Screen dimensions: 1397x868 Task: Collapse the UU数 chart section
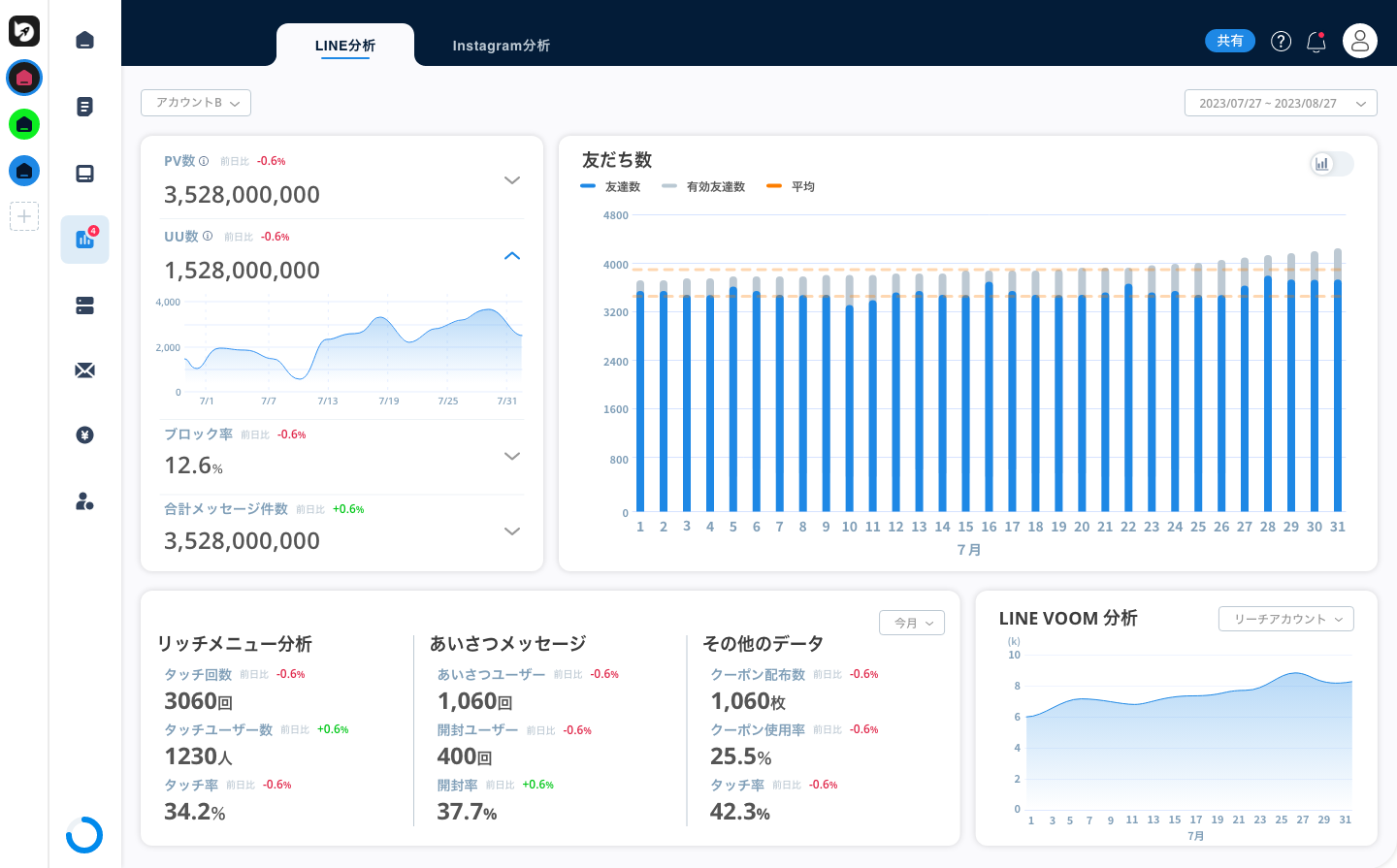(512, 256)
